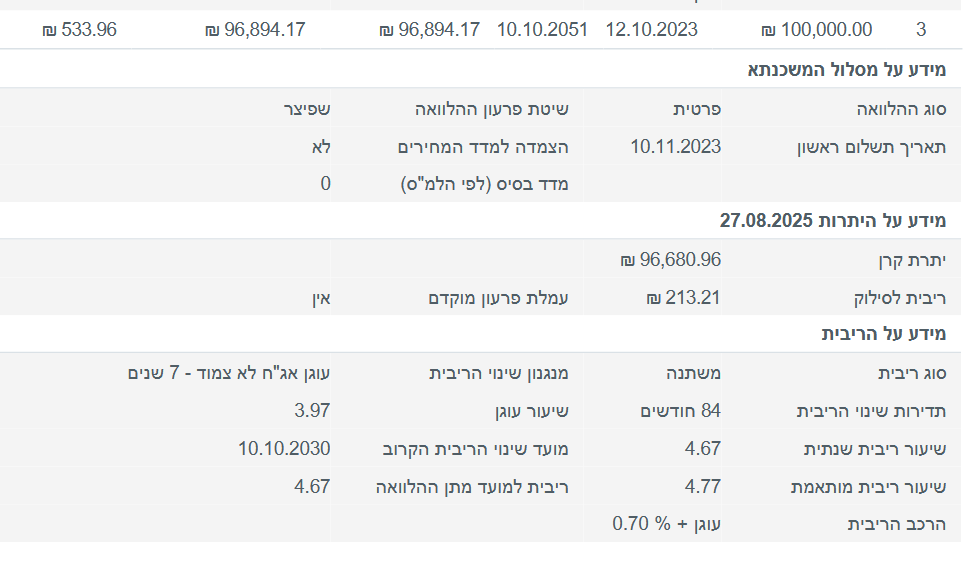Click the 213.21 ₪ payoff interest value
Viewport: 968px width, 574px height.
coord(683,298)
